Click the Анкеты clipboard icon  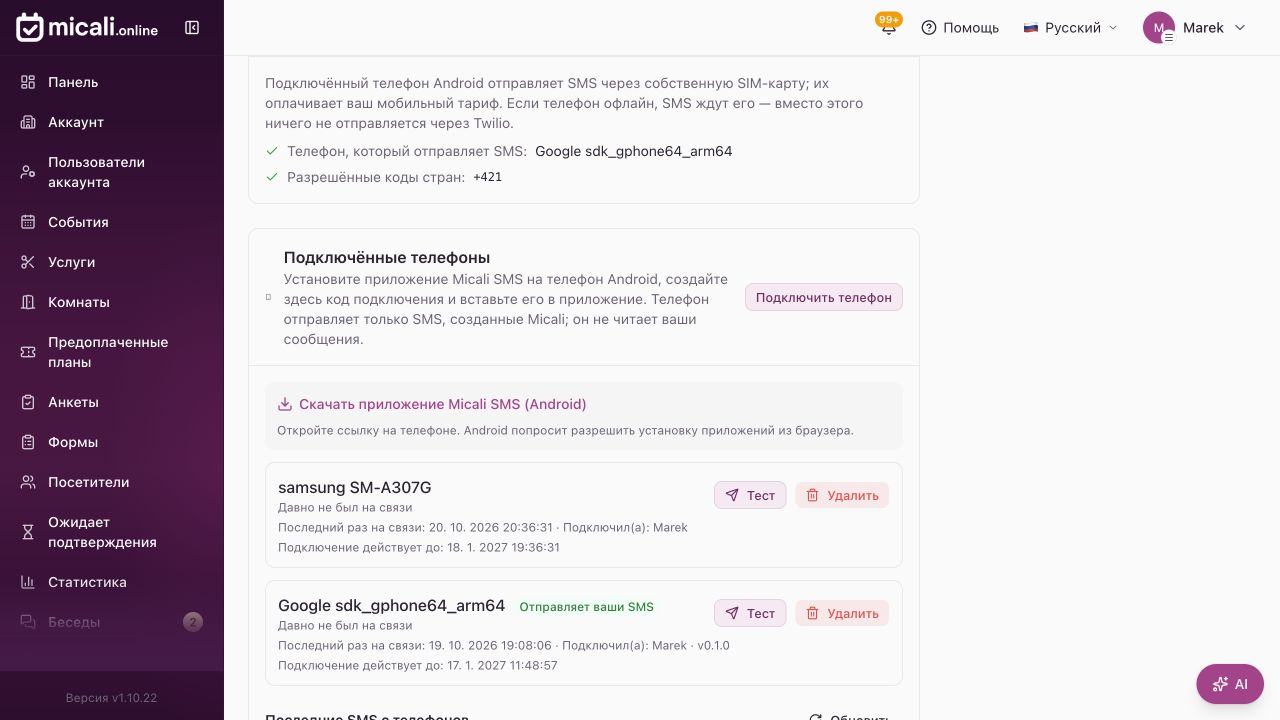pyautogui.click(x=28, y=402)
